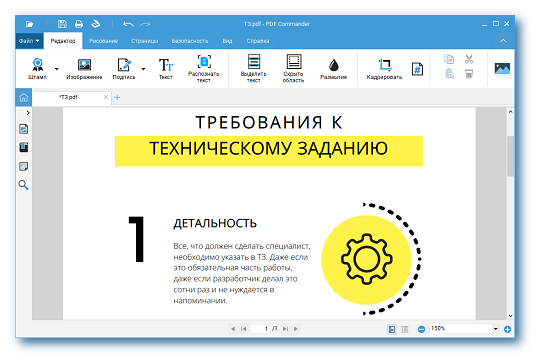Switch to the Рисование tab
540x363 pixels.
(x=103, y=41)
